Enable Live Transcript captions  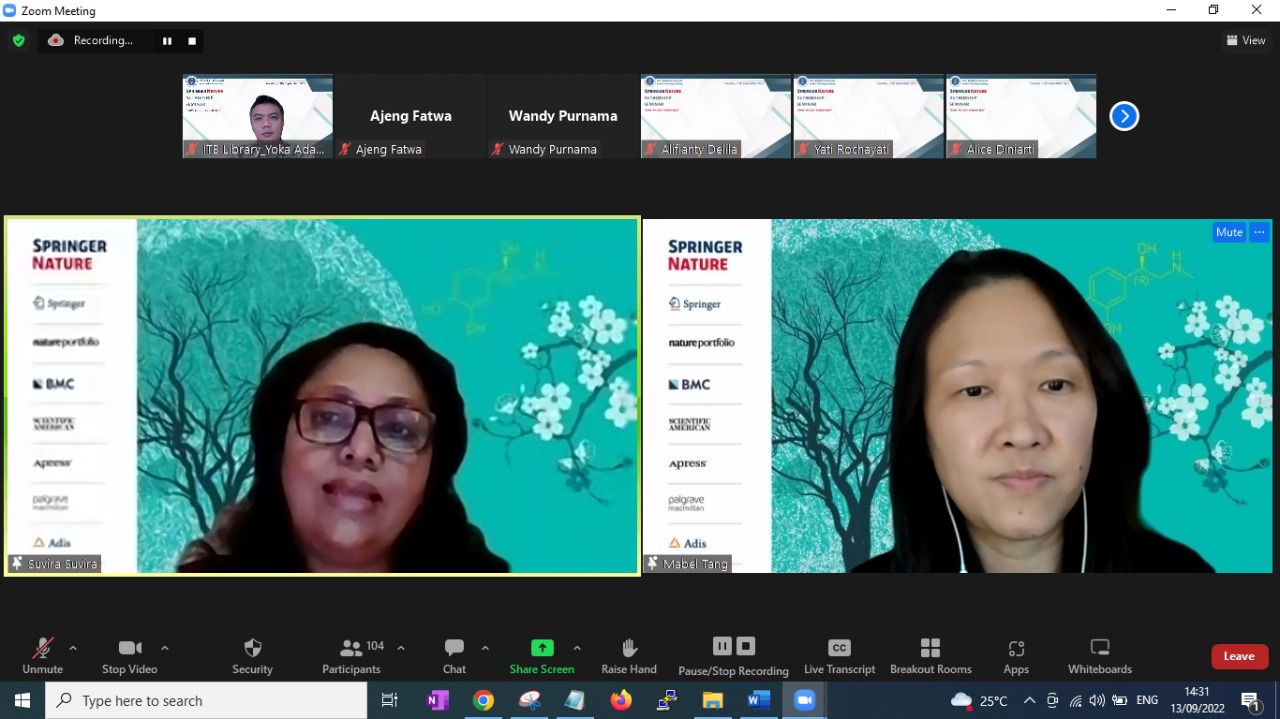coord(839,655)
